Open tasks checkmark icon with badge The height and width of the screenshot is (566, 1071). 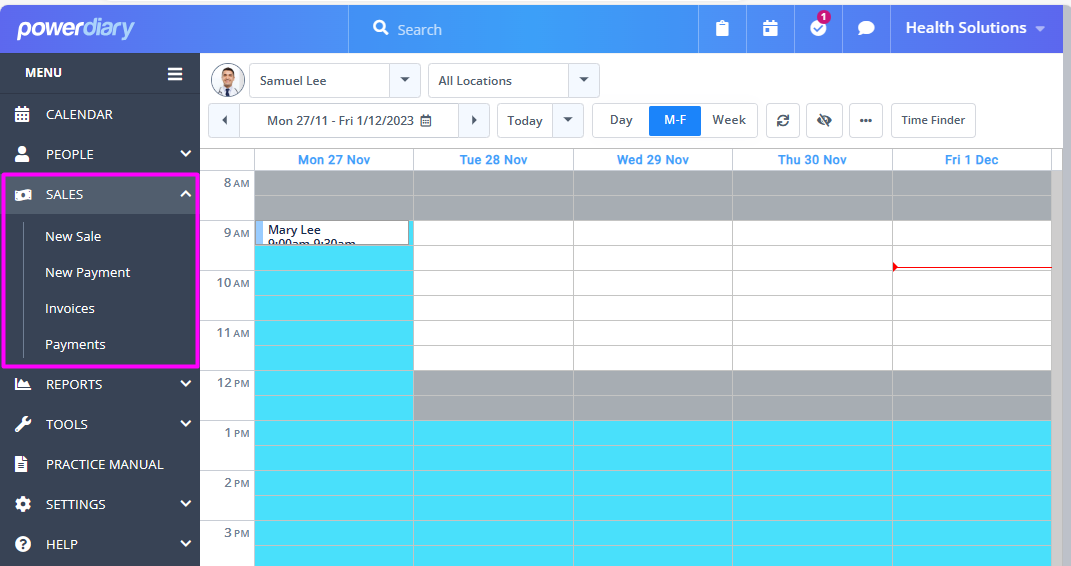[818, 27]
